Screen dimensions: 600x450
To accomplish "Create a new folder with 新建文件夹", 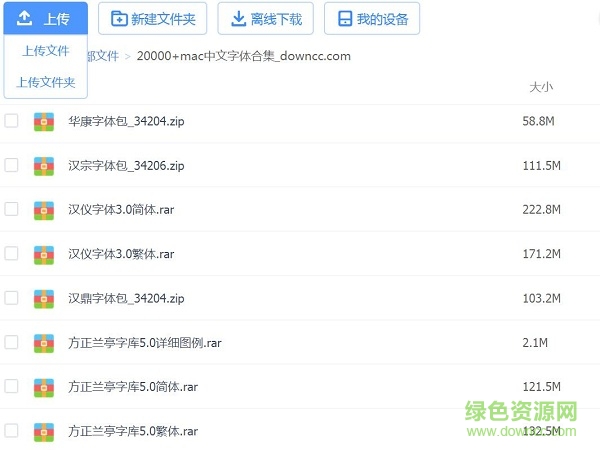I will click(153, 18).
